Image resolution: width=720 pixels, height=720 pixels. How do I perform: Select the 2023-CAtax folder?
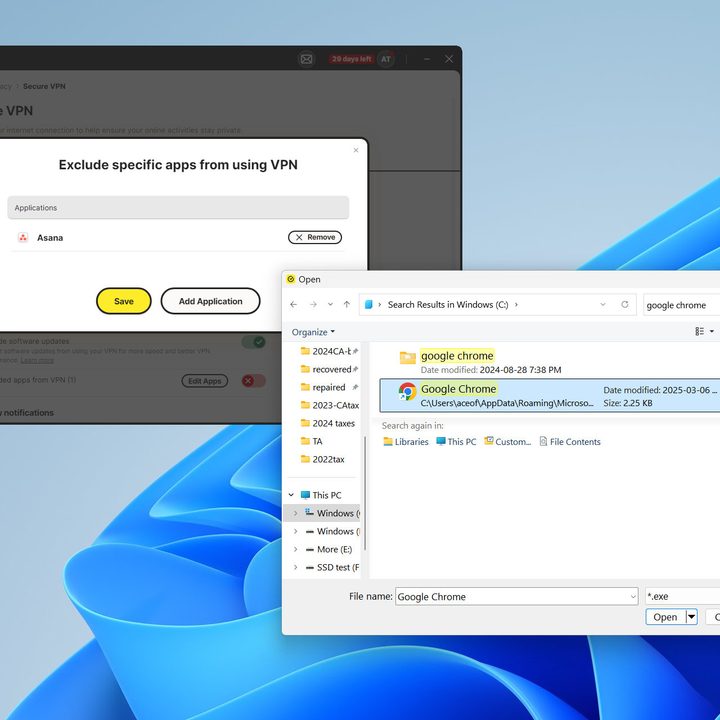(329, 405)
